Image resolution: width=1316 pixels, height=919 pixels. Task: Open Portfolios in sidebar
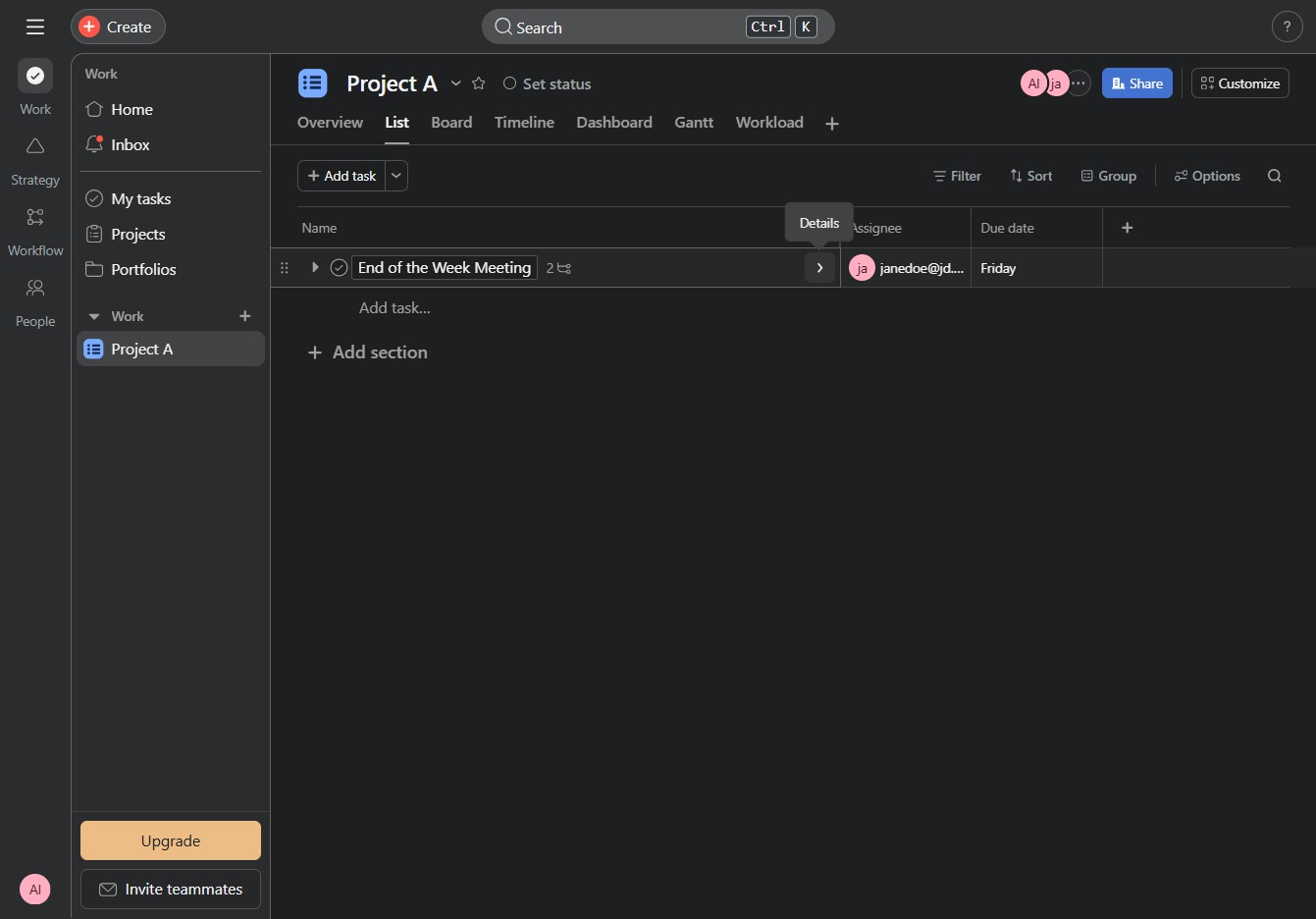[171, 269]
